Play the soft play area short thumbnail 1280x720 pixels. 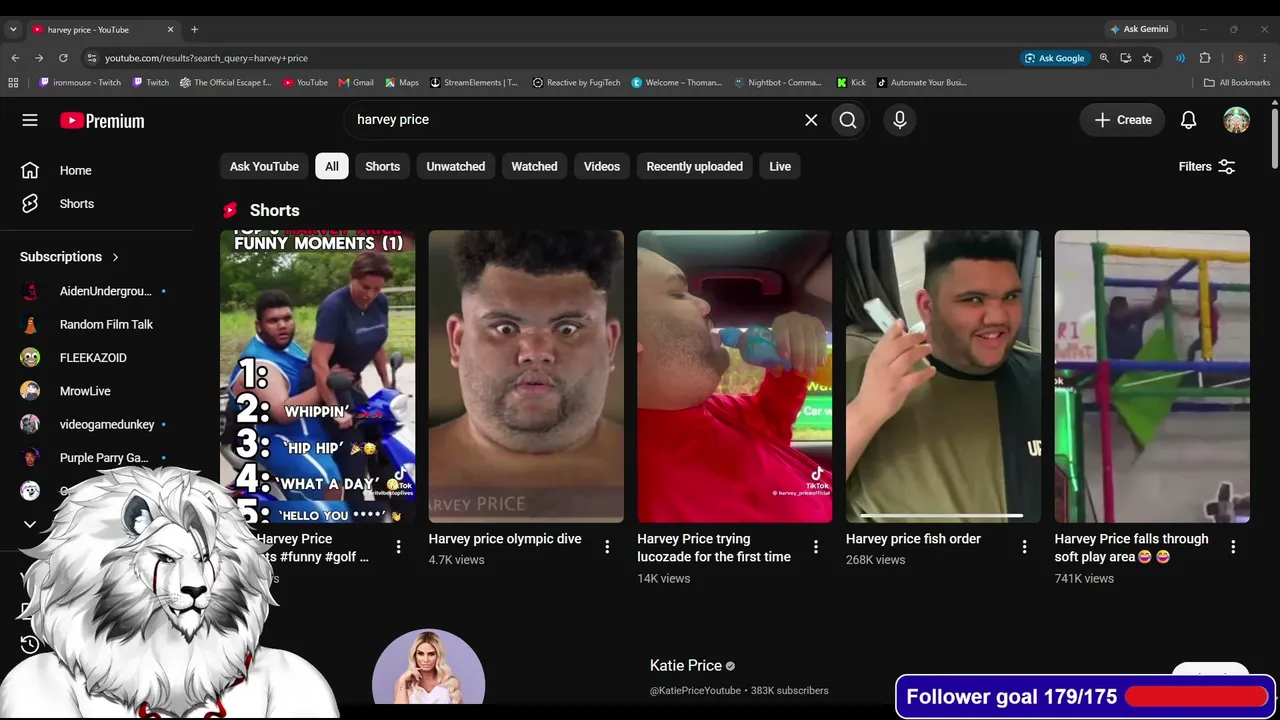point(1152,377)
